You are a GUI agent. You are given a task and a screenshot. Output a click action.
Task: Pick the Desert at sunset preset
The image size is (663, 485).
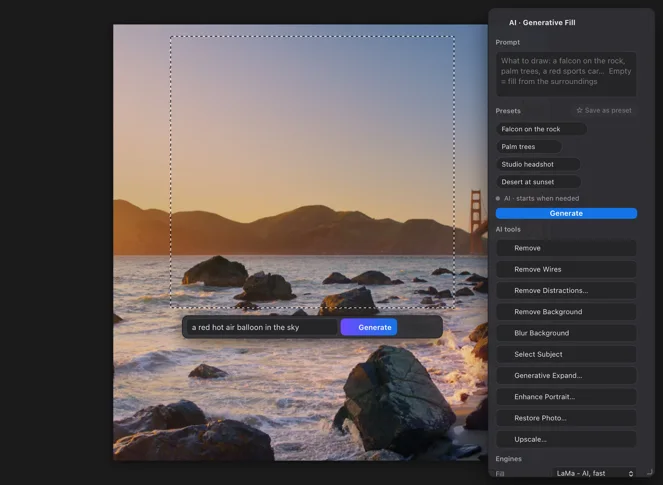(538, 182)
